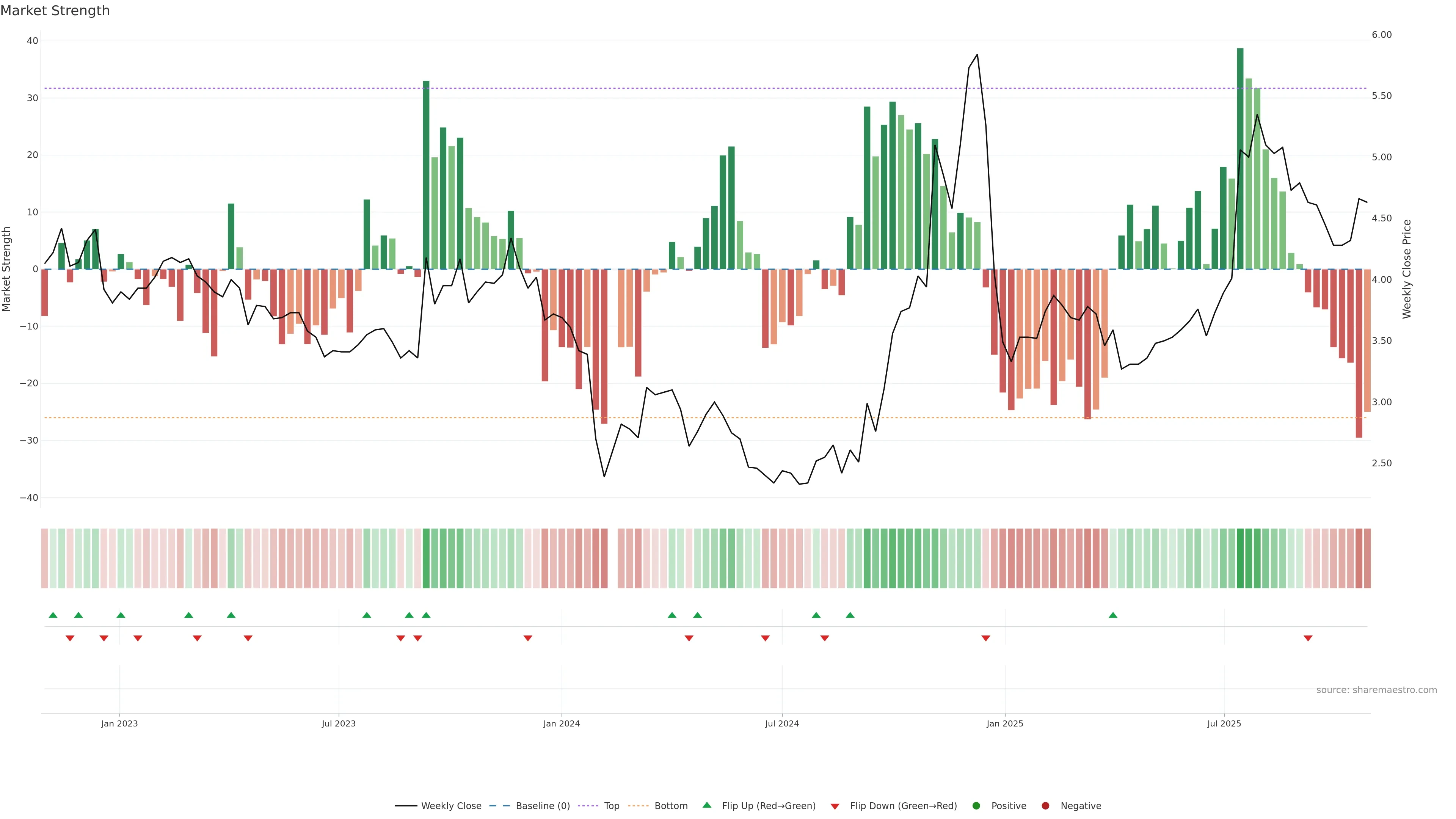The width and height of the screenshot is (1456, 819).
Task: Click the flip-up marker between Jan 2025 and Jul 2025
Action: click(x=1113, y=615)
